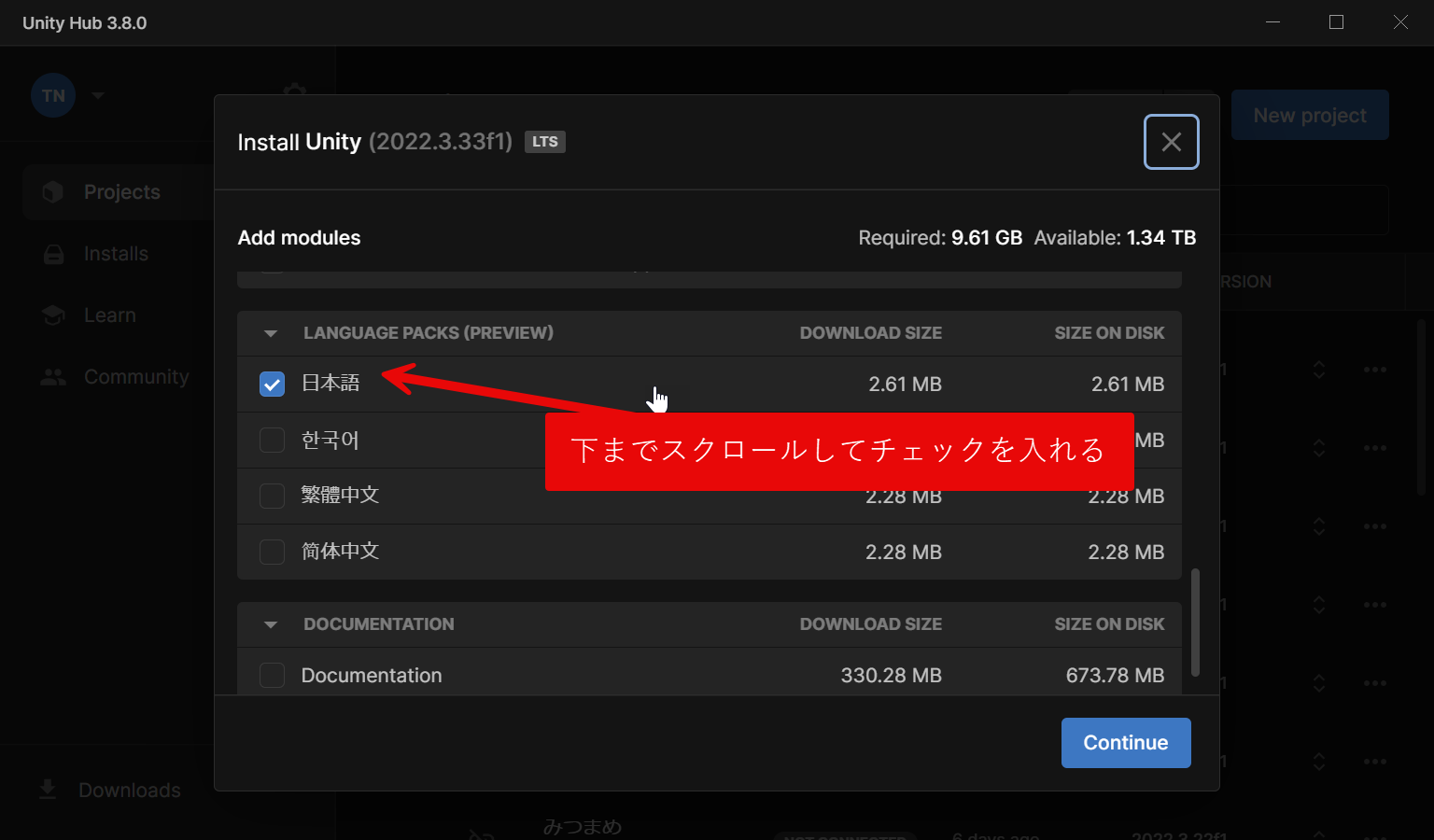
Task: Click the modules list scrollbar thumb
Action: 1195,622
